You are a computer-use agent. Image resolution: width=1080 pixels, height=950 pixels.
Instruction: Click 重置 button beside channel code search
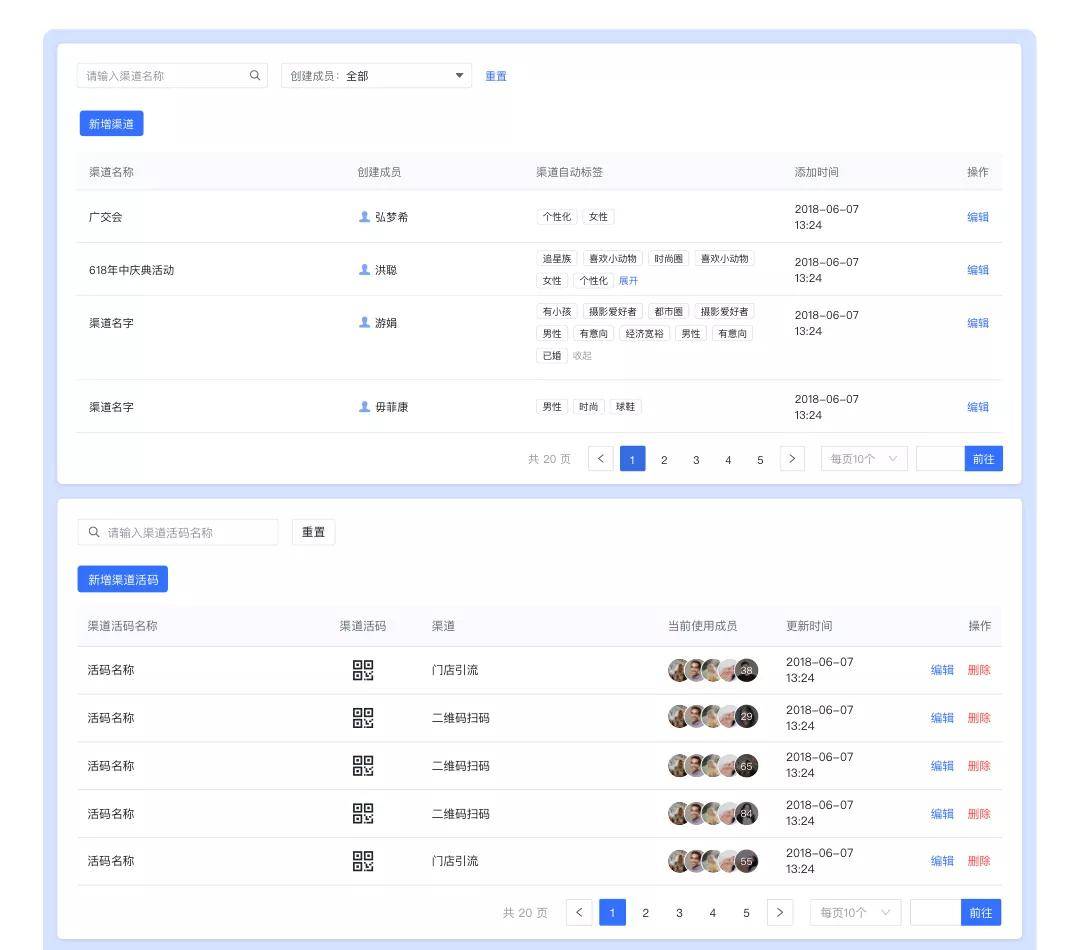313,532
